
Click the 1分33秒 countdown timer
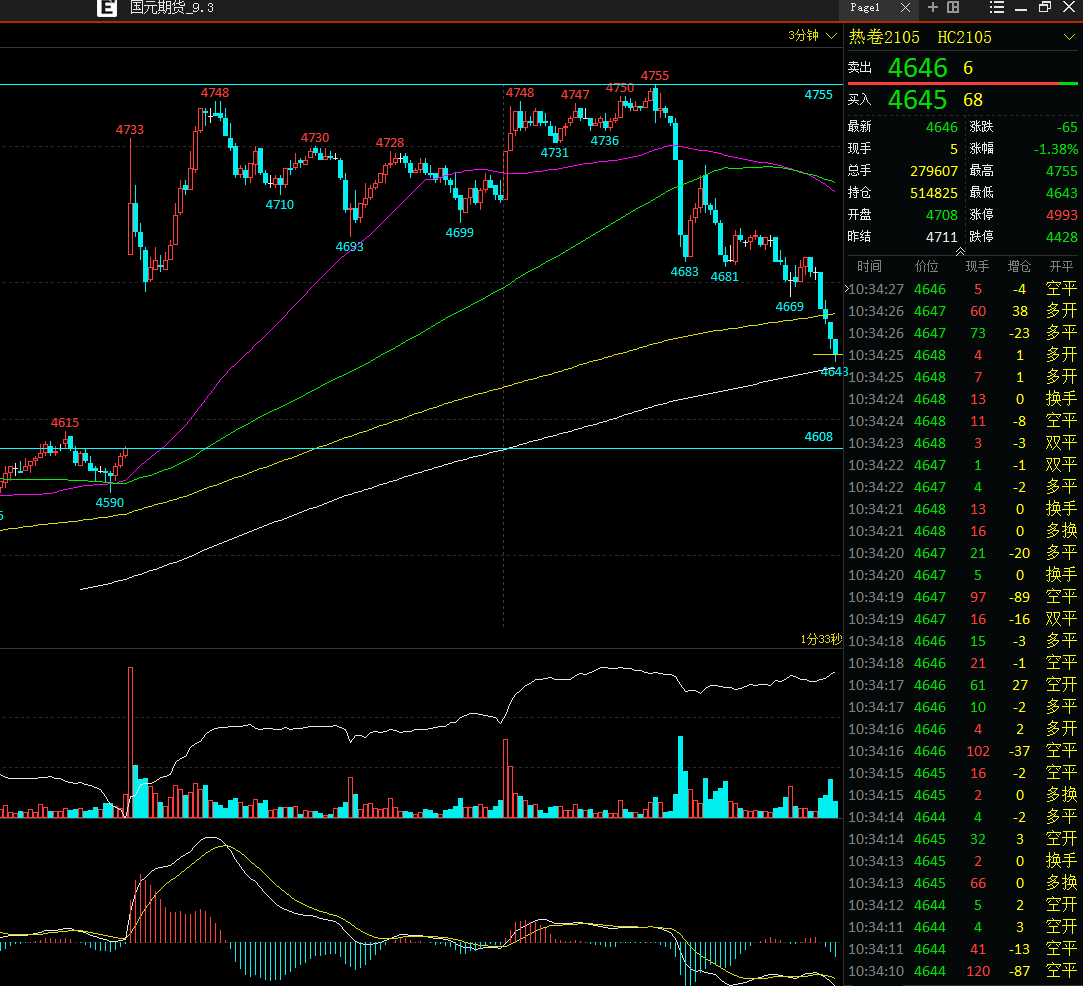[x=821, y=639]
